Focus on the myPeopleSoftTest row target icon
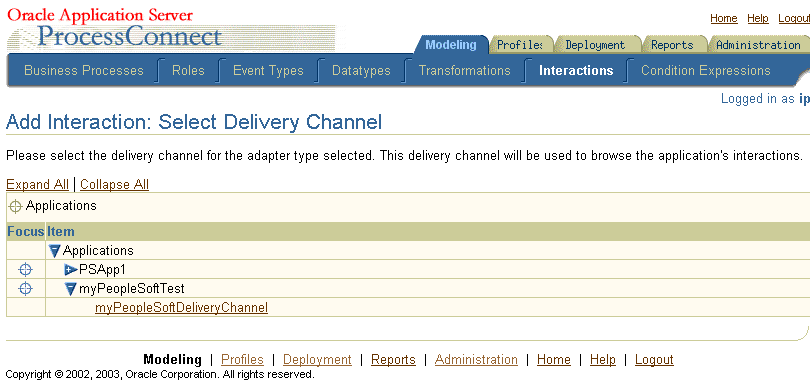810x392 pixels. (x=25, y=288)
